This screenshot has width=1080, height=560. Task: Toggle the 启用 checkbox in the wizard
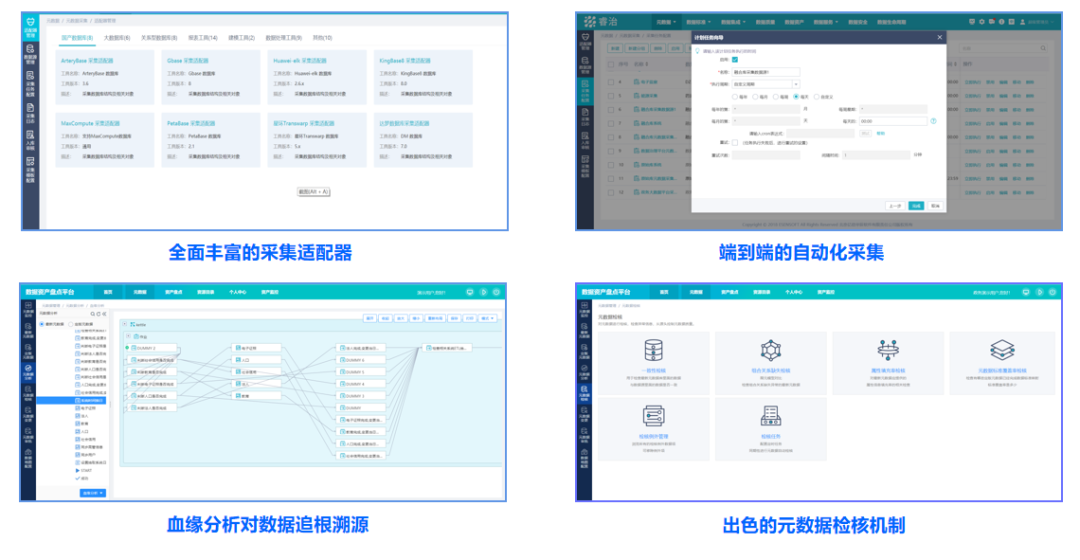(x=735, y=60)
